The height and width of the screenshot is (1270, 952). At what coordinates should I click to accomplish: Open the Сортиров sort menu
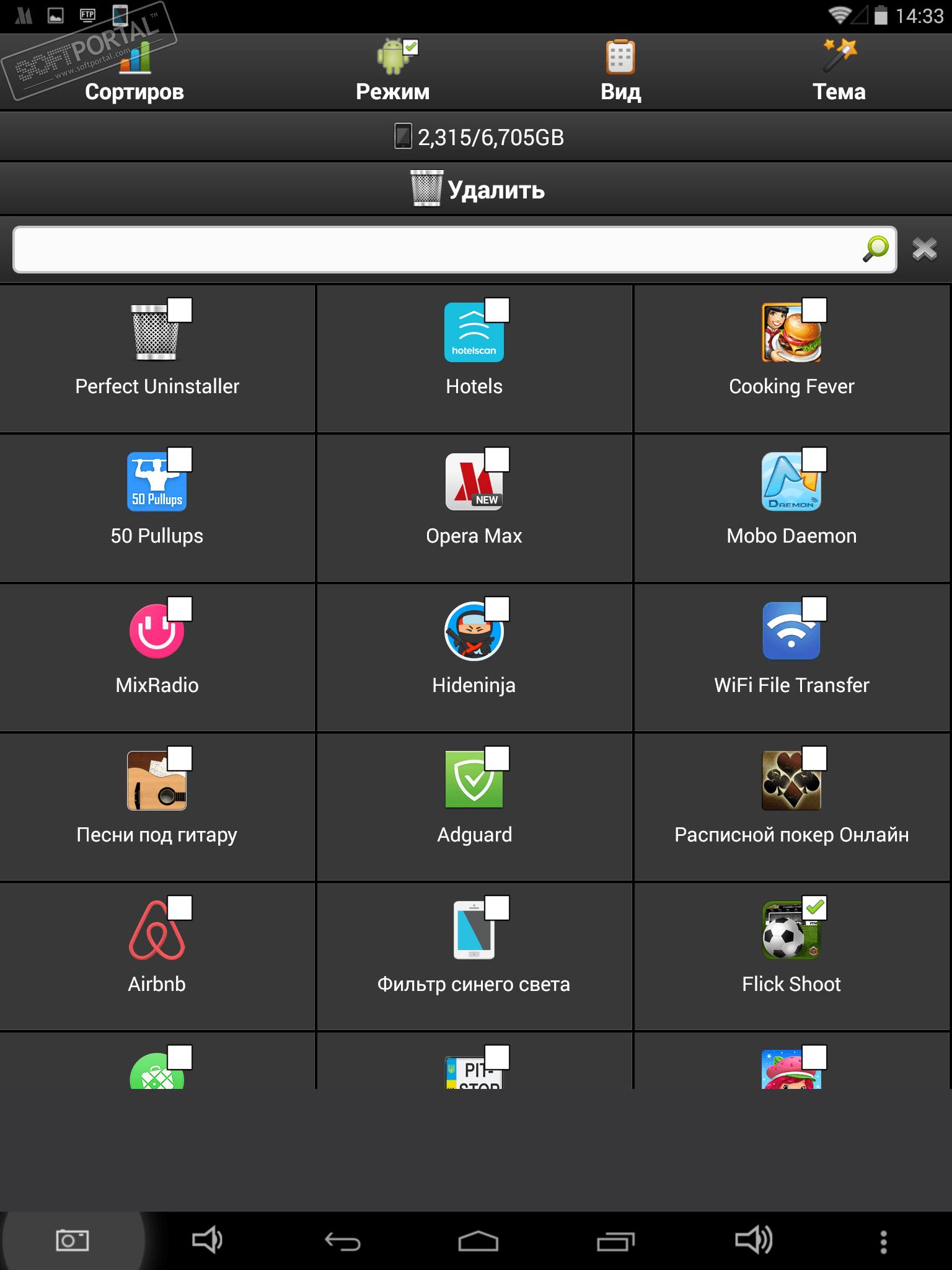coord(134,73)
